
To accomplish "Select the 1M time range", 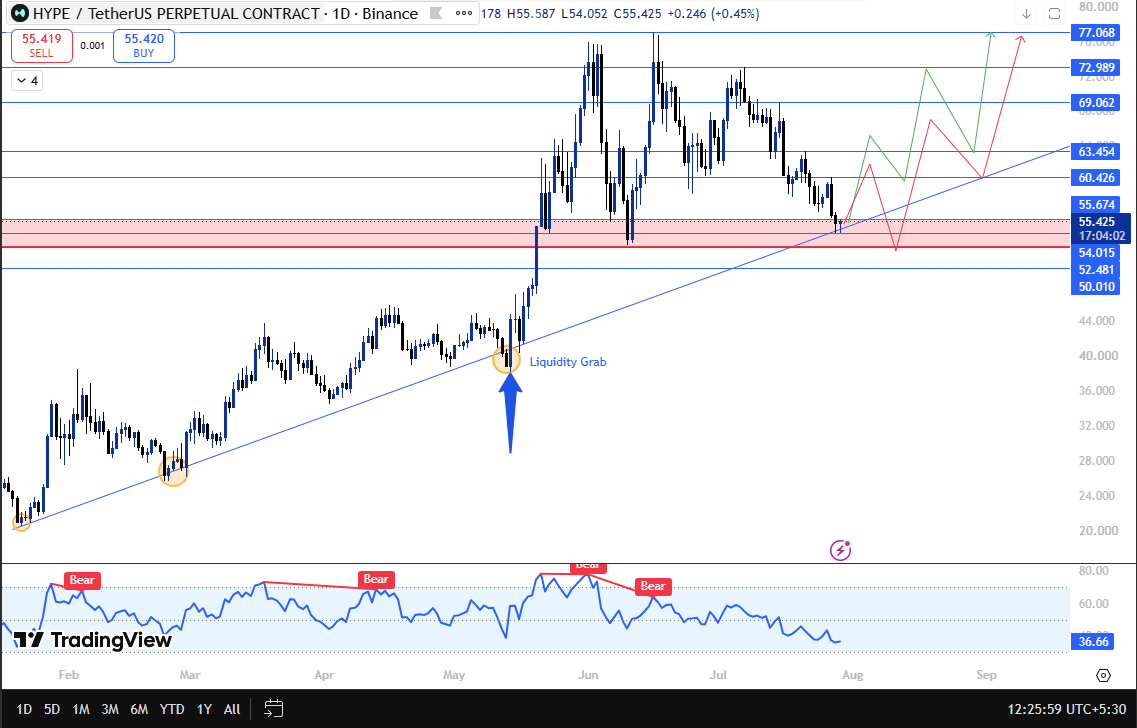I will [x=80, y=709].
